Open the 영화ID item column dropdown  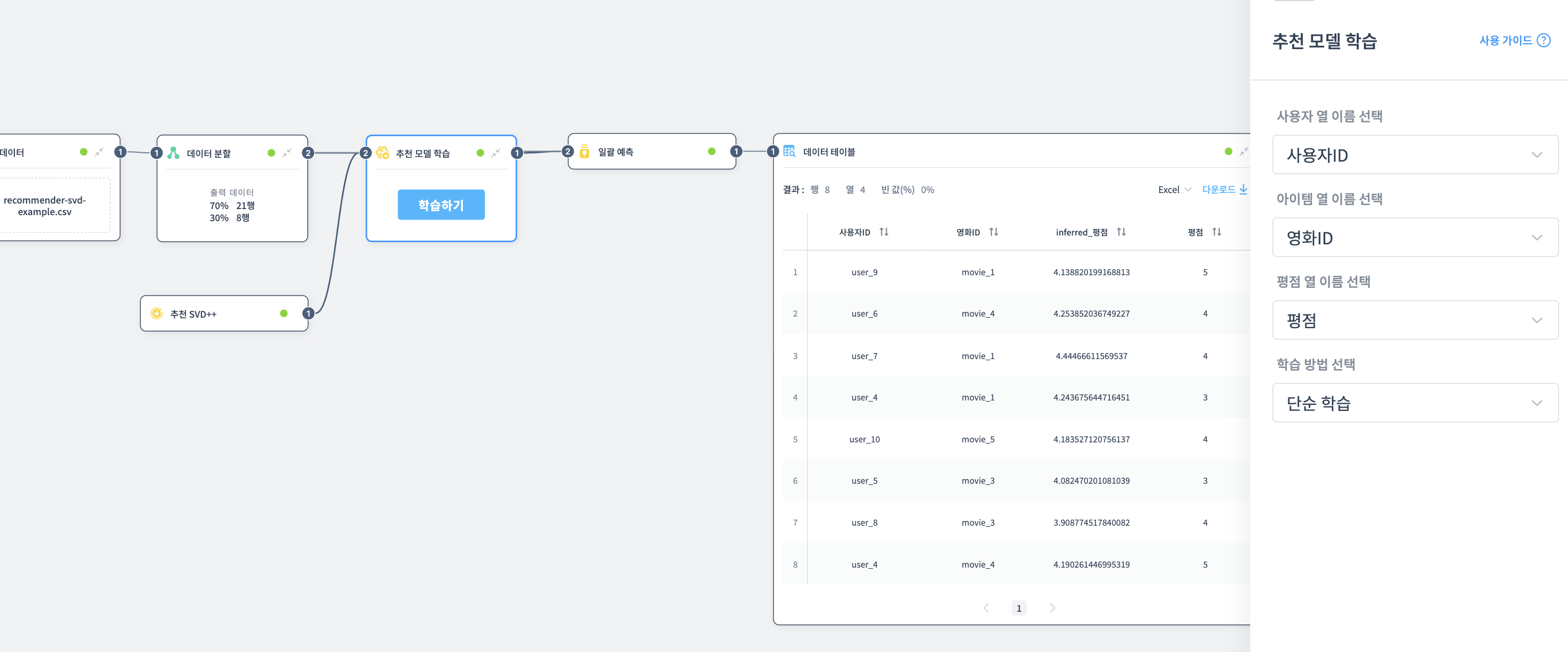point(1414,237)
